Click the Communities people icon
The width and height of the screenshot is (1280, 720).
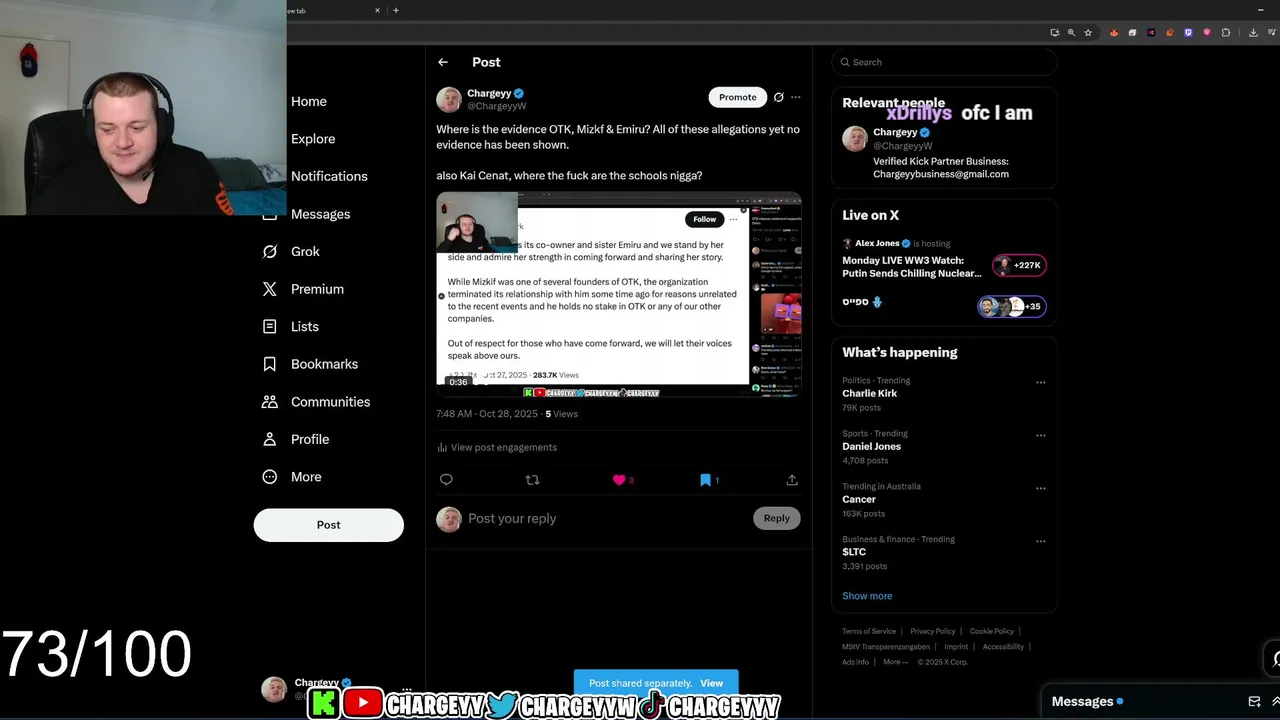(x=270, y=402)
